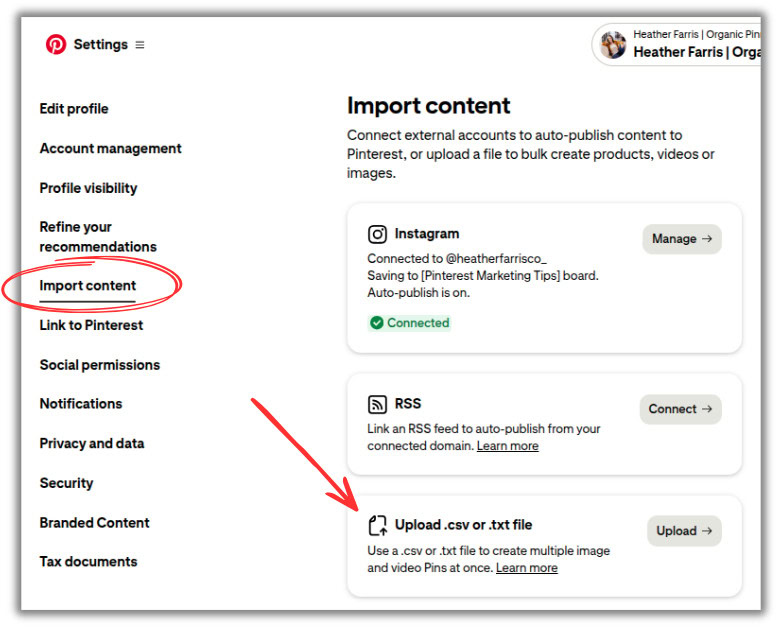Go to Social permissions
Image resolution: width=782 pixels, height=627 pixels.
(x=100, y=365)
